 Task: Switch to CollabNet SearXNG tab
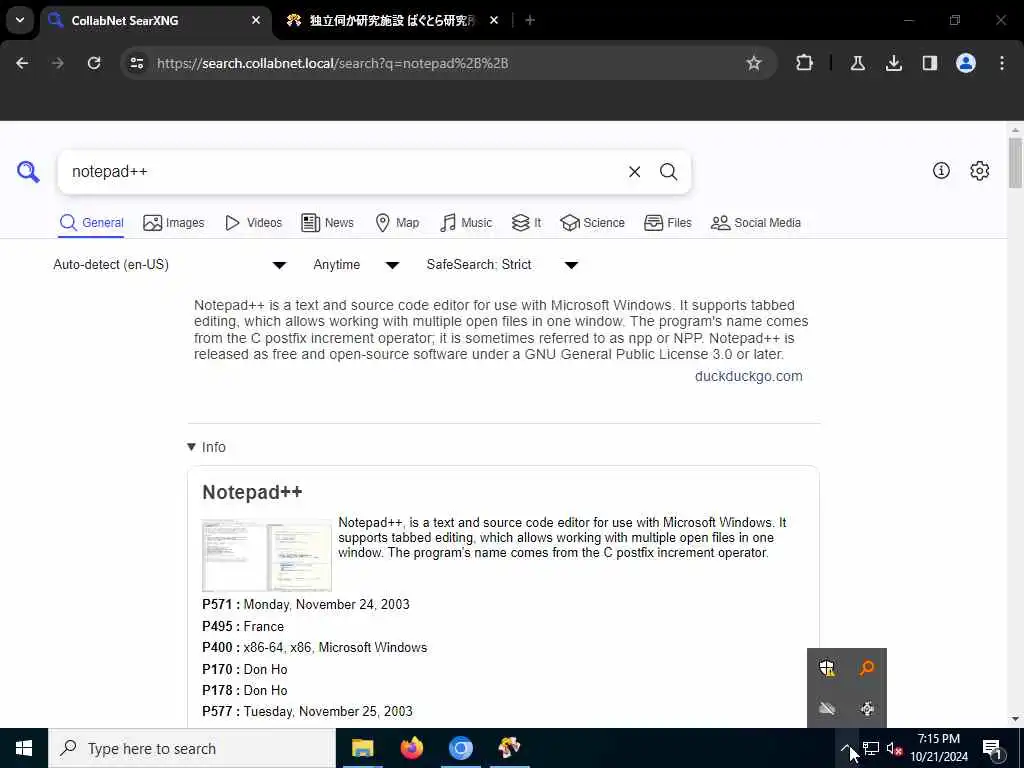(155, 20)
